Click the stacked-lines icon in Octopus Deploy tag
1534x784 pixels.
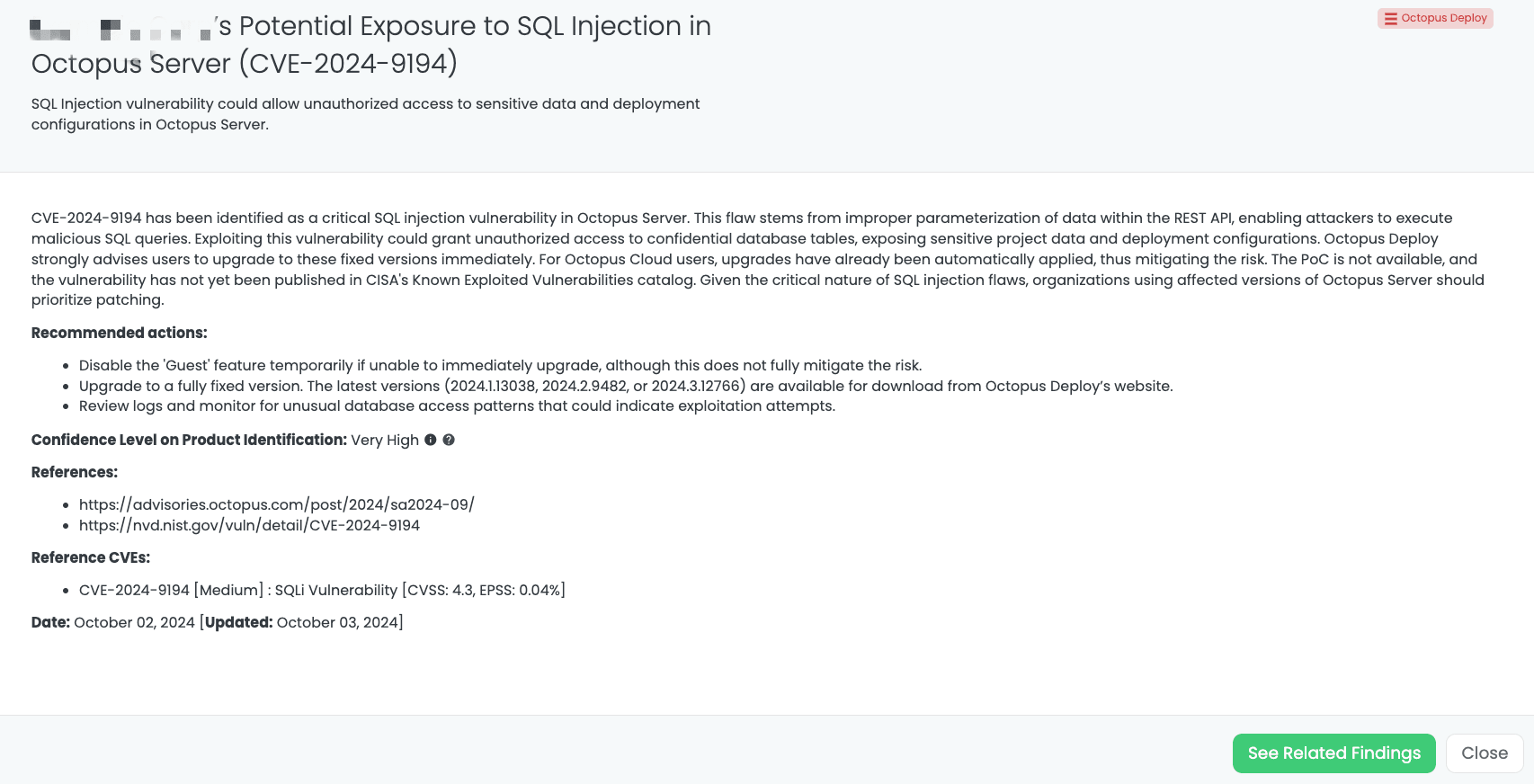click(1390, 19)
